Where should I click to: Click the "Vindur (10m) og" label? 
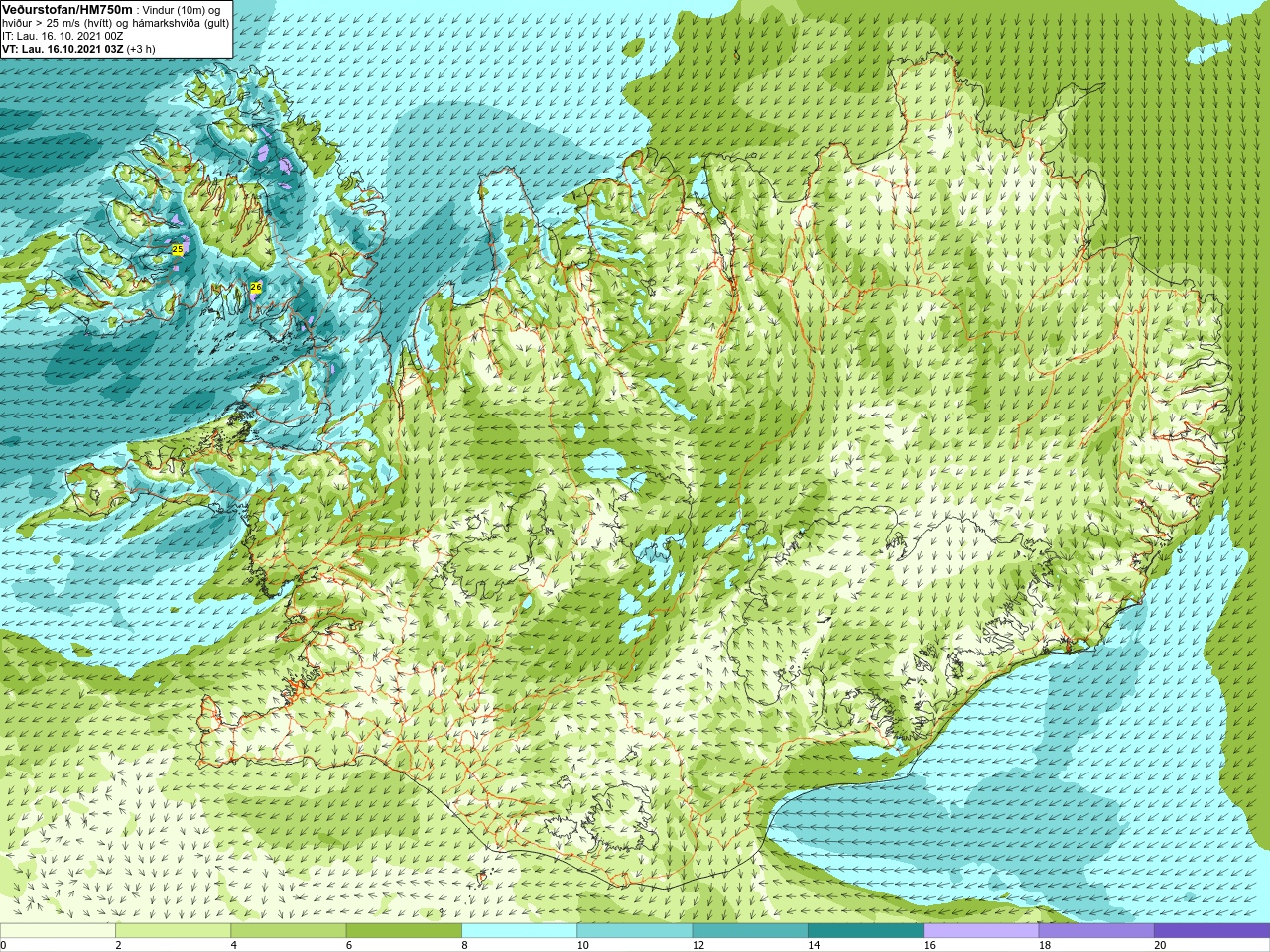point(182,10)
